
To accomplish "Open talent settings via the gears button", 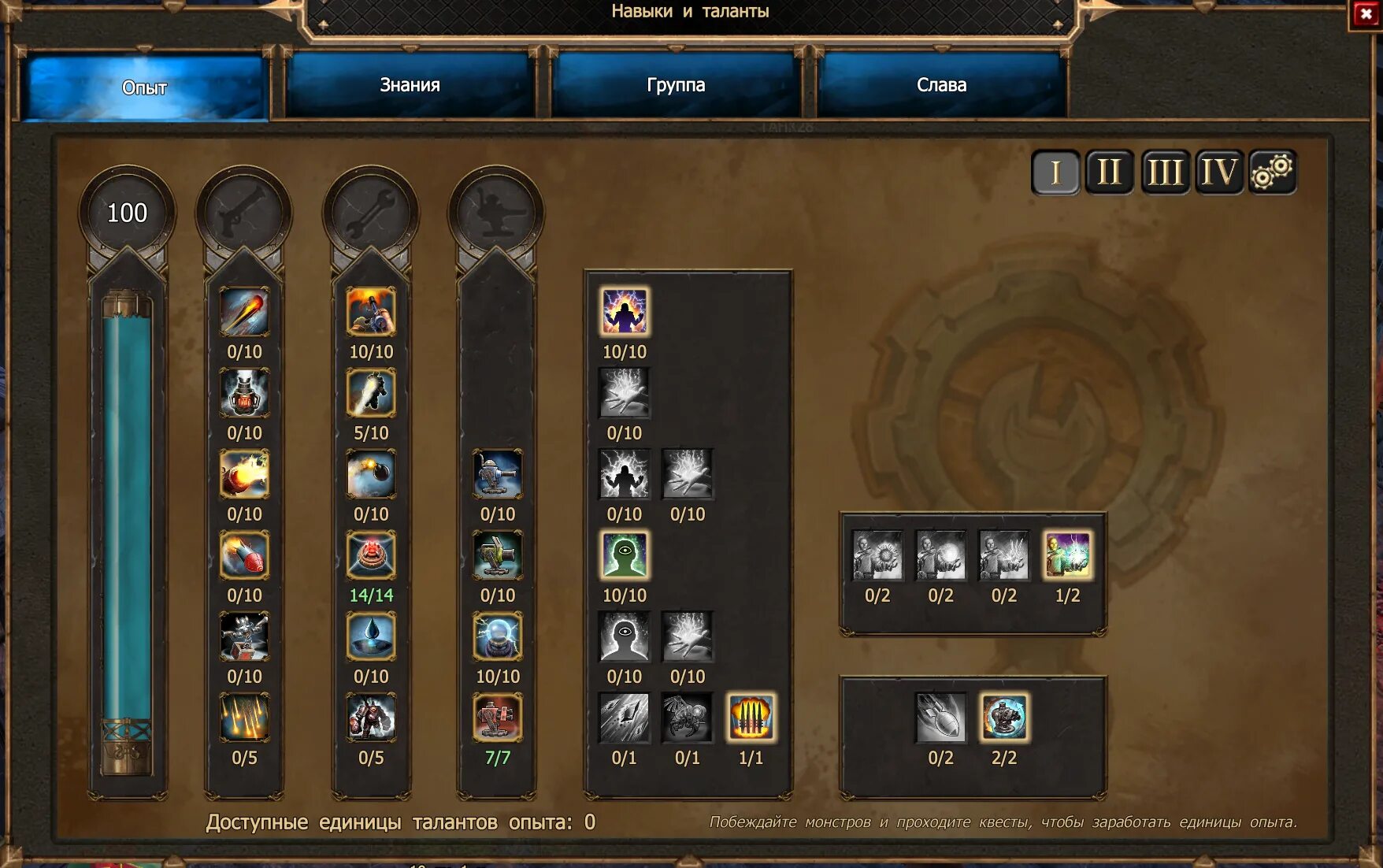I will pos(1273,172).
